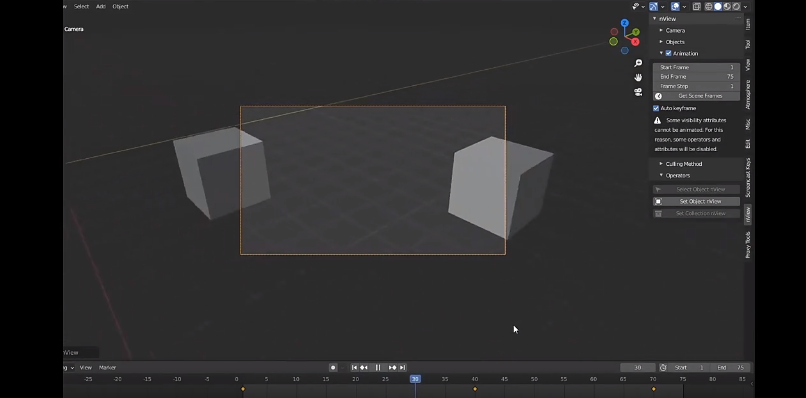Toggle camera view with the camera icon
806x398 pixels.
pyautogui.click(x=638, y=92)
